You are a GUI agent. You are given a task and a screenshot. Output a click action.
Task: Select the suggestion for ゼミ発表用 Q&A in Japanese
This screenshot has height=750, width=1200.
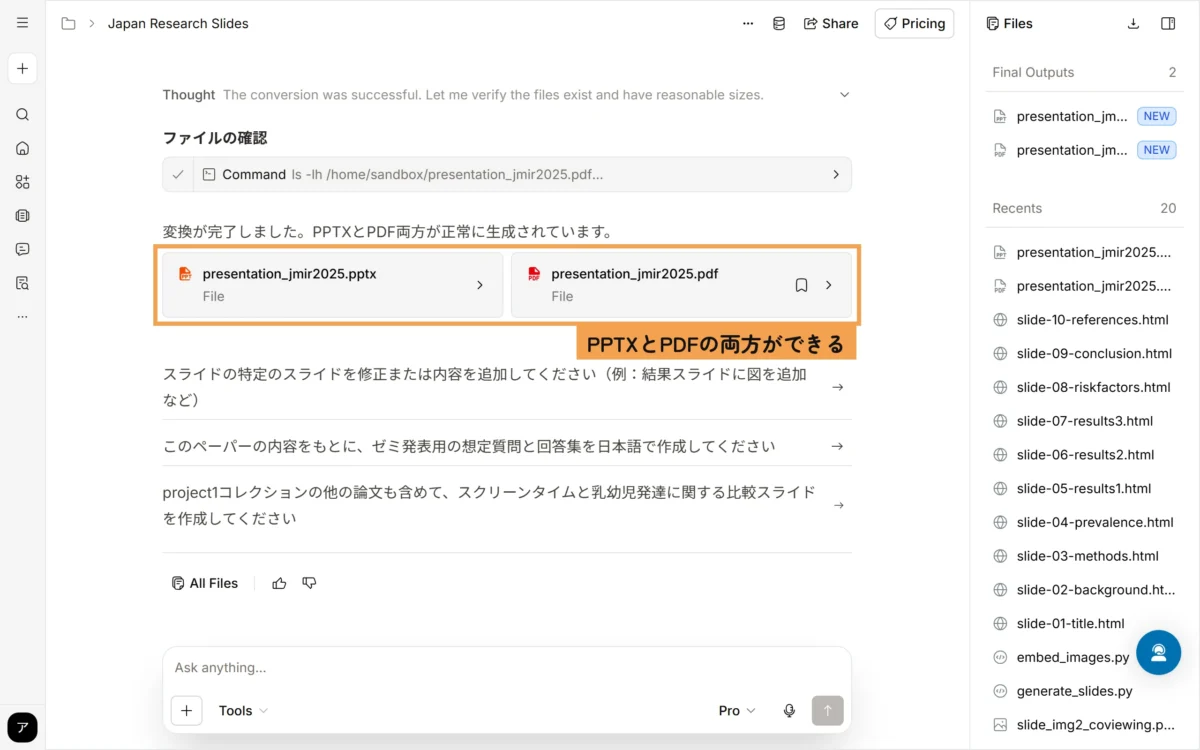[x=507, y=446]
